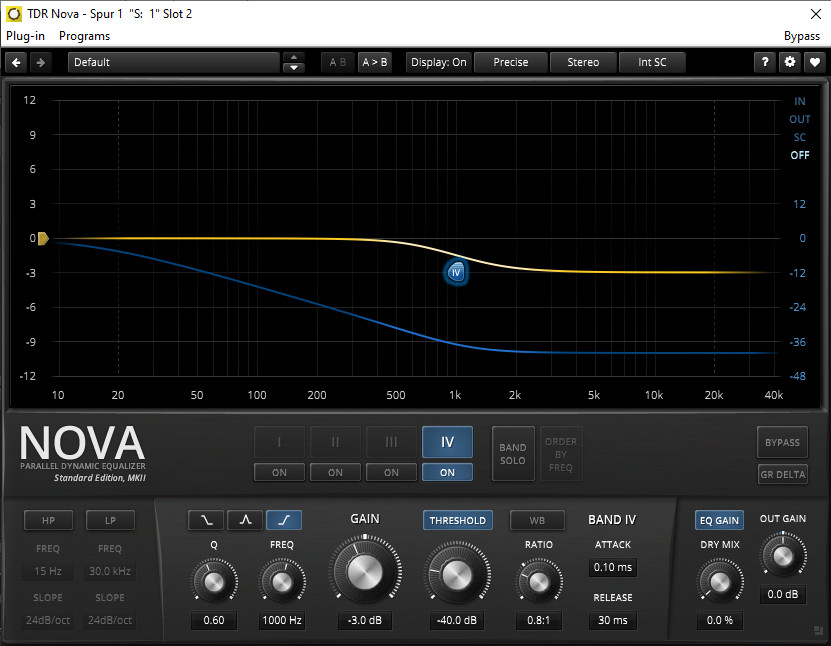The height and width of the screenshot is (646, 831).
Task: Select the low shelf filter shape icon
Action: tap(206, 520)
